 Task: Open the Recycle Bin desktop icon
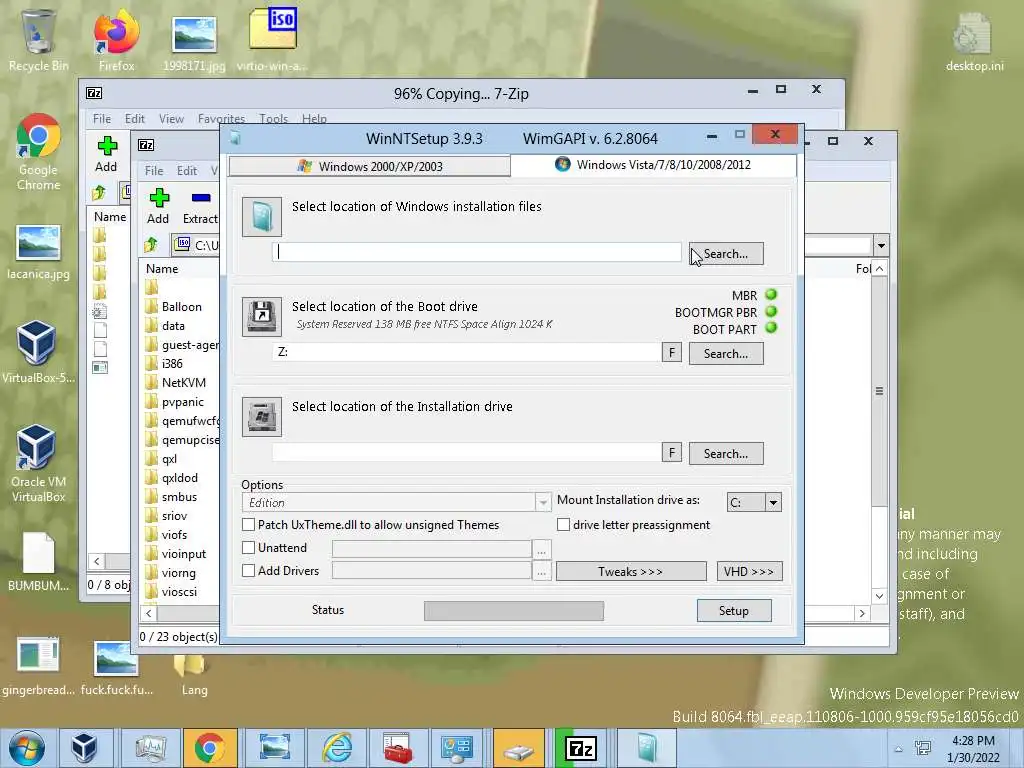pos(38,39)
